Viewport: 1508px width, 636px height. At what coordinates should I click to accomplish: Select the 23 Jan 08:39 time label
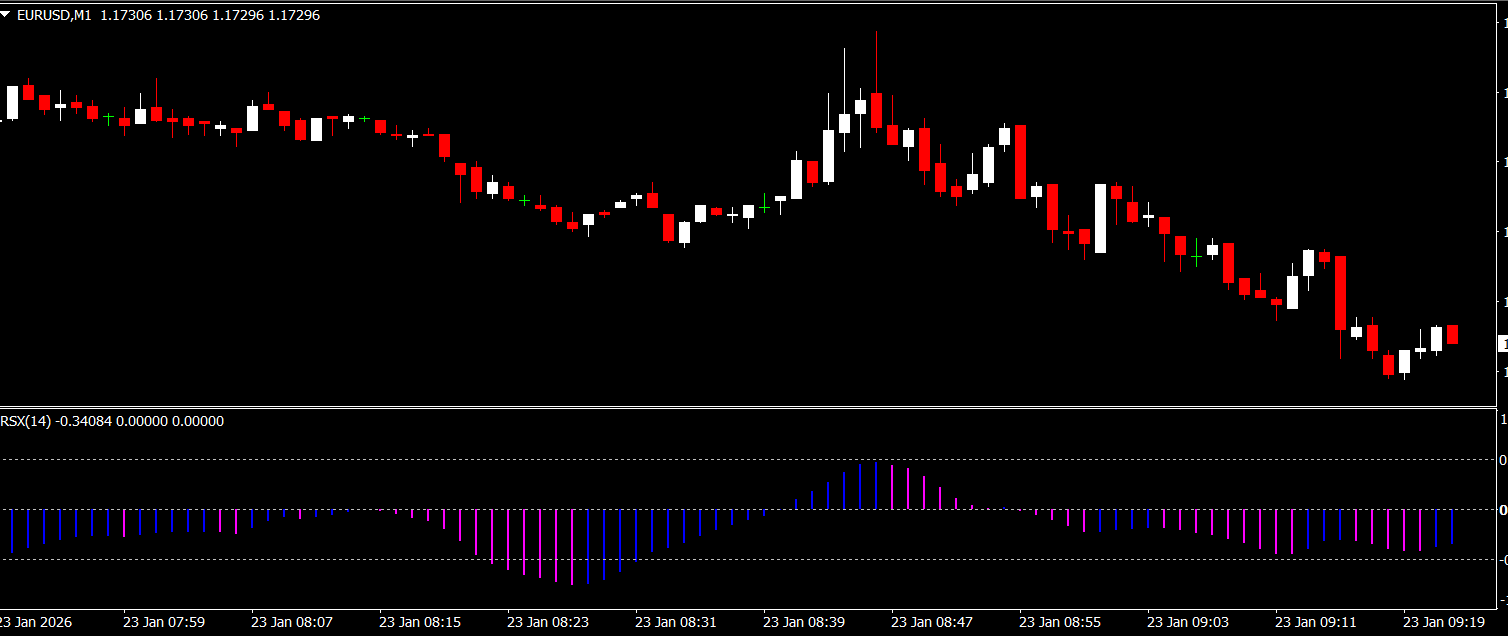point(804,622)
